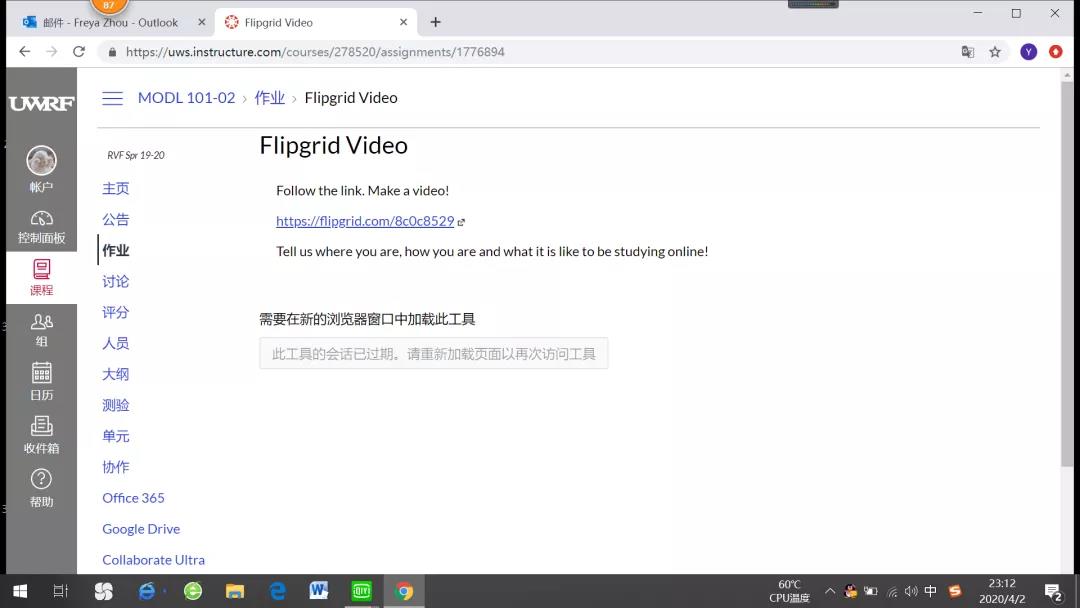Open People (人员) in course menu

point(116,343)
